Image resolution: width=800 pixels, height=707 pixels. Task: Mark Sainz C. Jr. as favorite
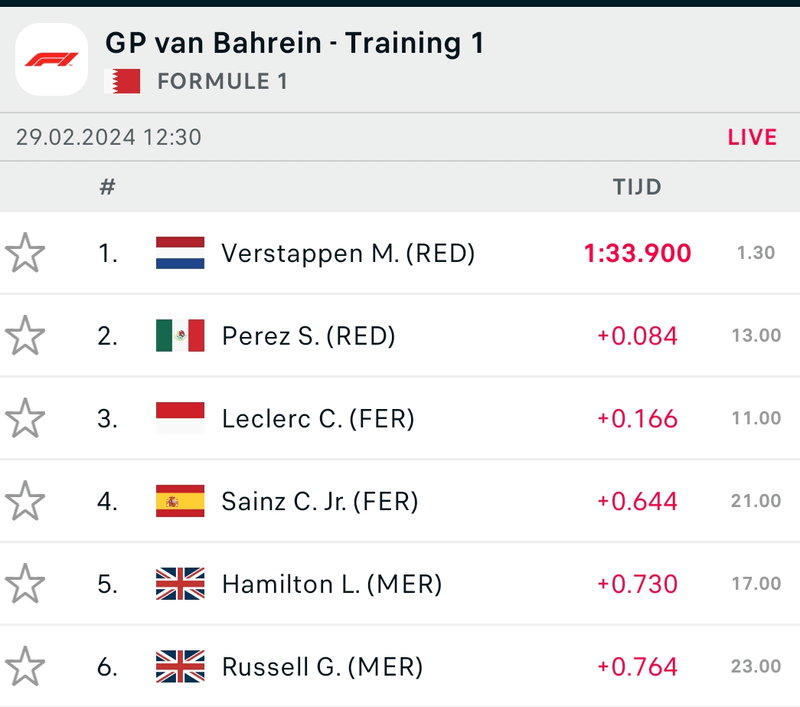[x=25, y=501]
